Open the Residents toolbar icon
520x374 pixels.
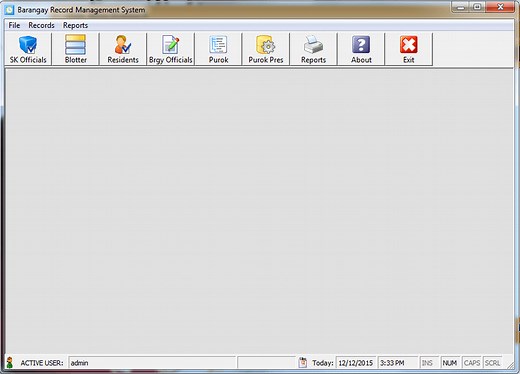point(123,49)
